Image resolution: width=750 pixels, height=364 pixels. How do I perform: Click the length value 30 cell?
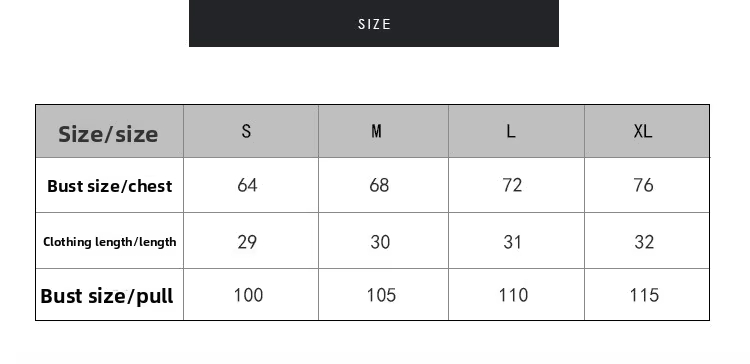tap(383, 241)
